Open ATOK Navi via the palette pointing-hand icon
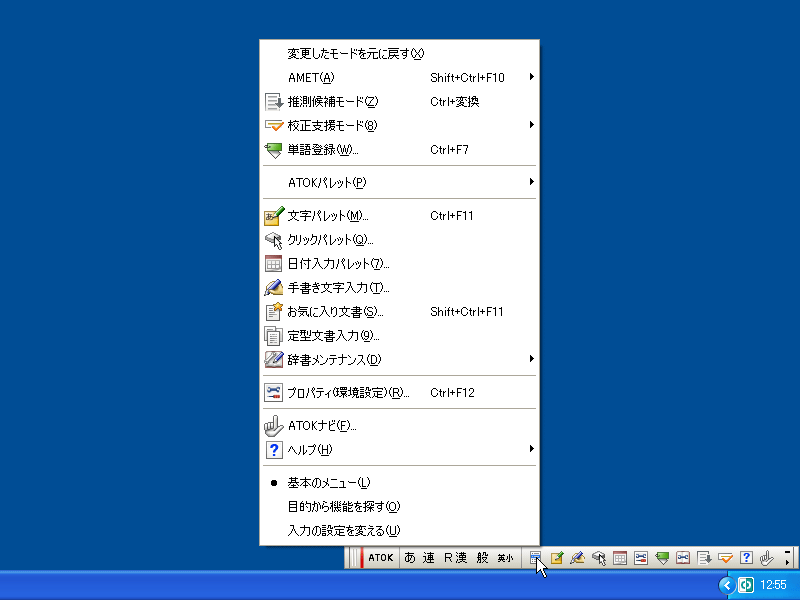The width and height of the screenshot is (800, 600). point(767,558)
